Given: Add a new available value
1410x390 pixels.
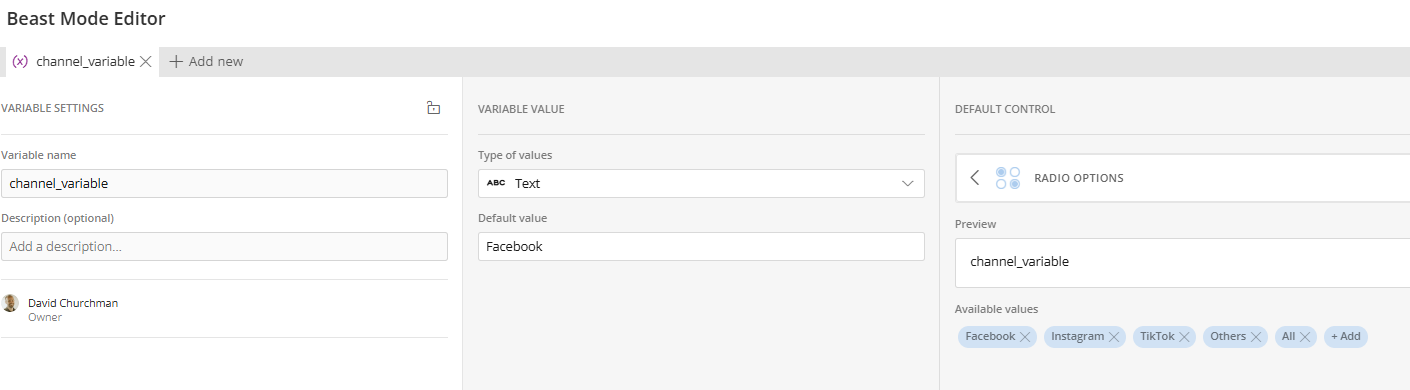Looking at the screenshot, I should [1345, 337].
